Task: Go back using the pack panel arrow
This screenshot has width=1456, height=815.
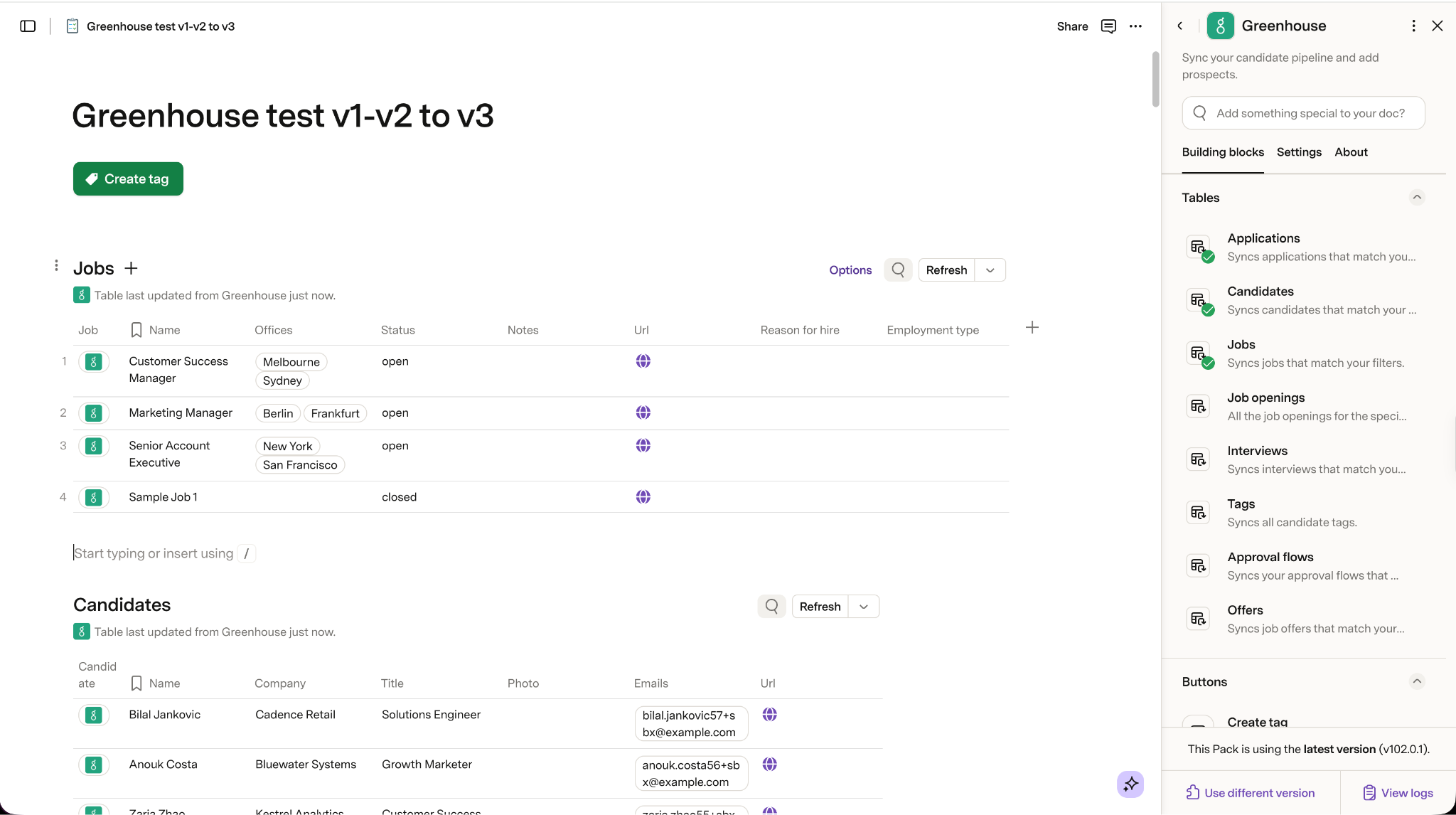Action: [1180, 26]
